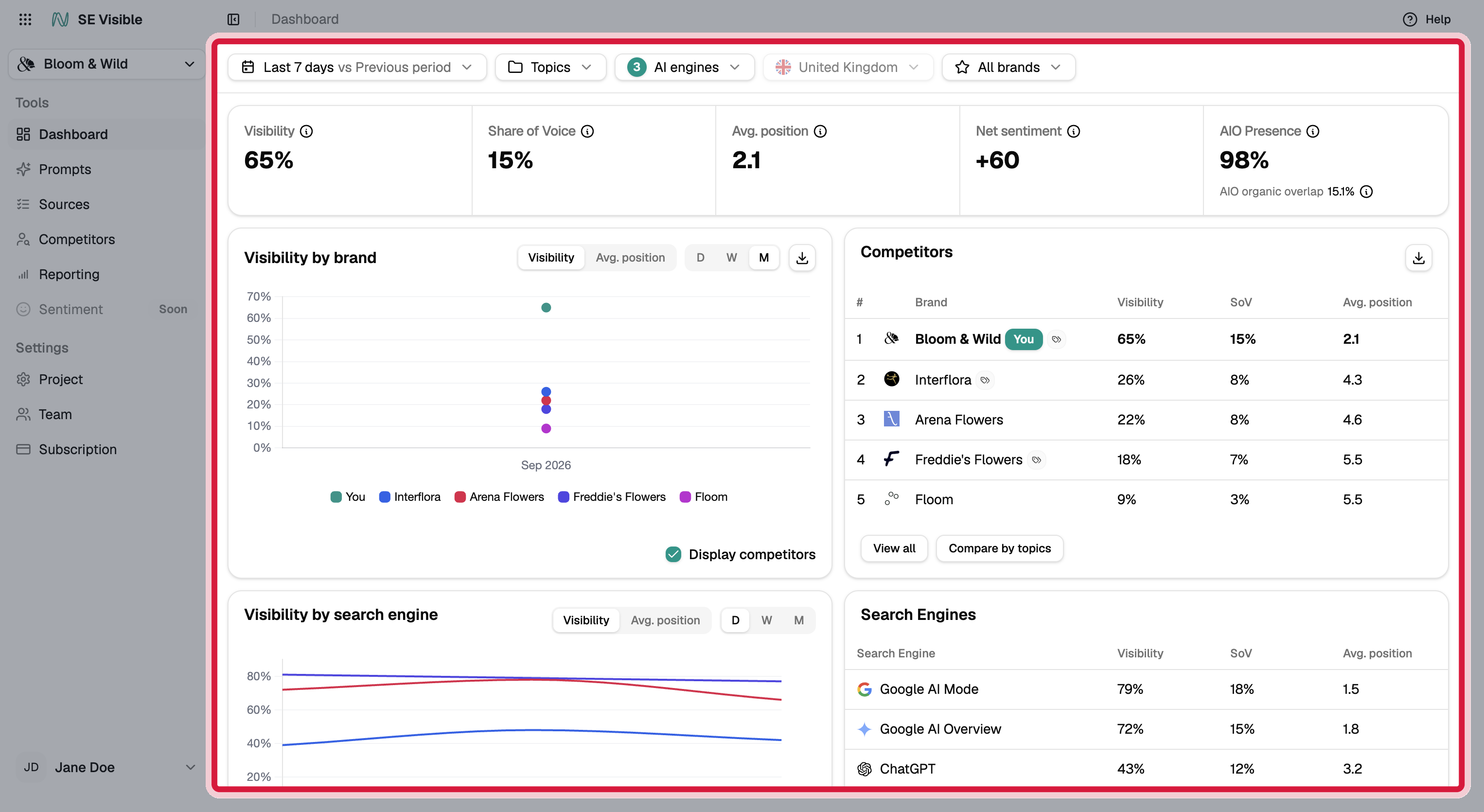This screenshot has width=1484, height=812.
Task: Click the You badge beside Bloom & Wild
Action: [x=1024, y=340]
